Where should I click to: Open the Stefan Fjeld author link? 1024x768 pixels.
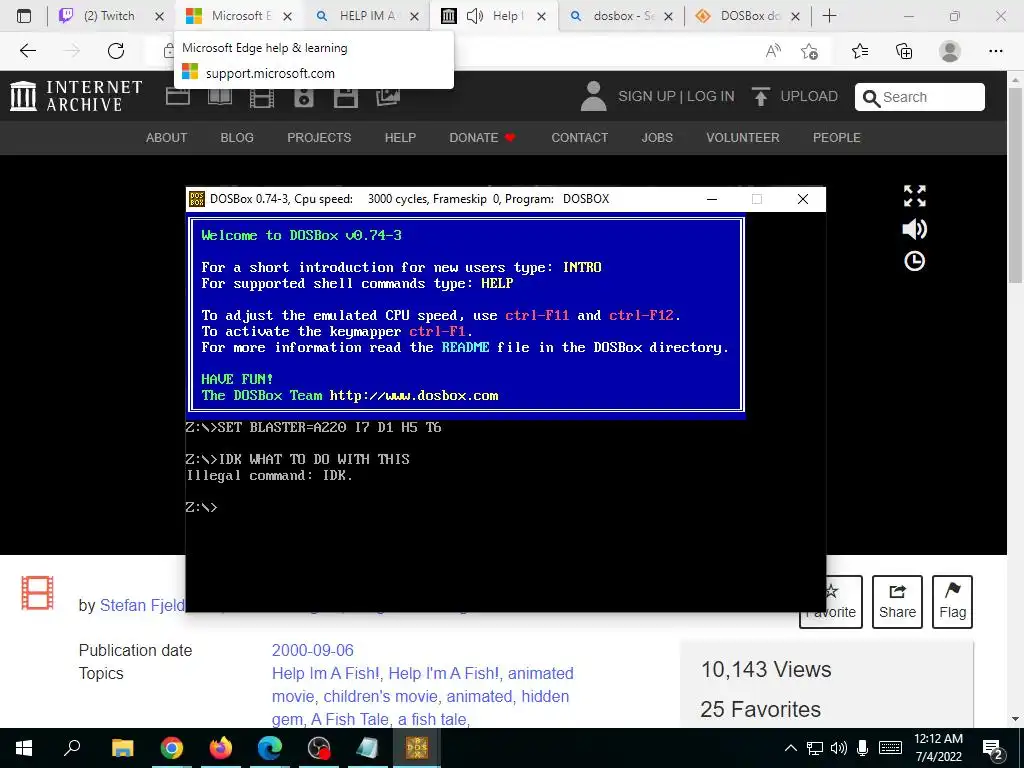point(142,605)
